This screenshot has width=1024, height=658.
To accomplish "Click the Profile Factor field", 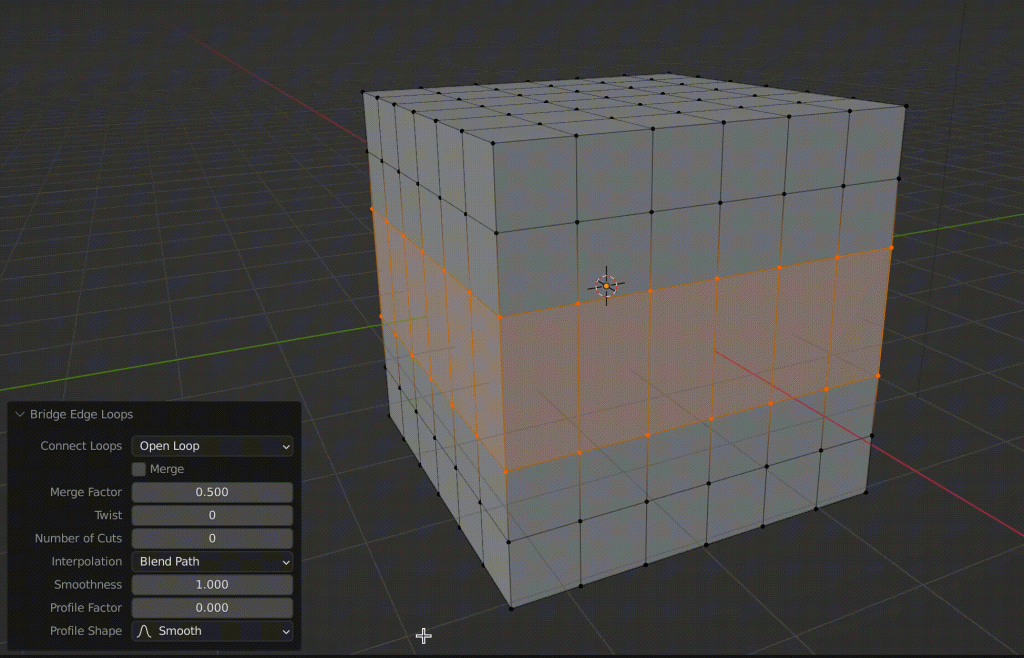I will coord(212,607).
